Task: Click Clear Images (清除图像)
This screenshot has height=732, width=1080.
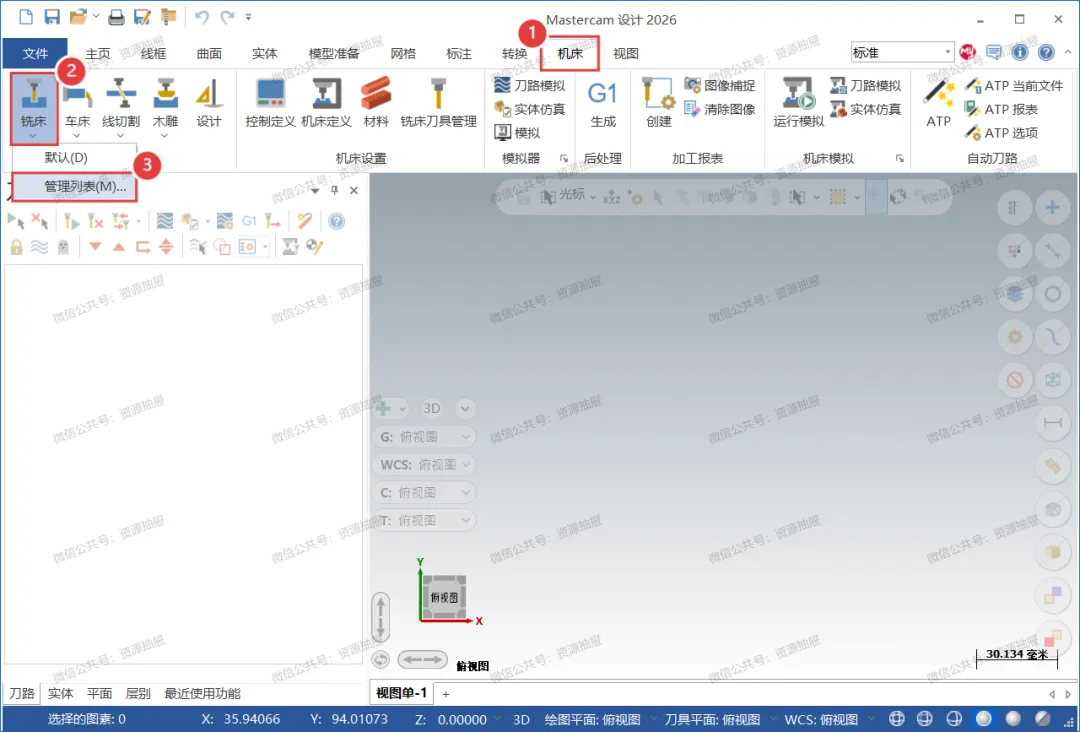Action: 719,109
